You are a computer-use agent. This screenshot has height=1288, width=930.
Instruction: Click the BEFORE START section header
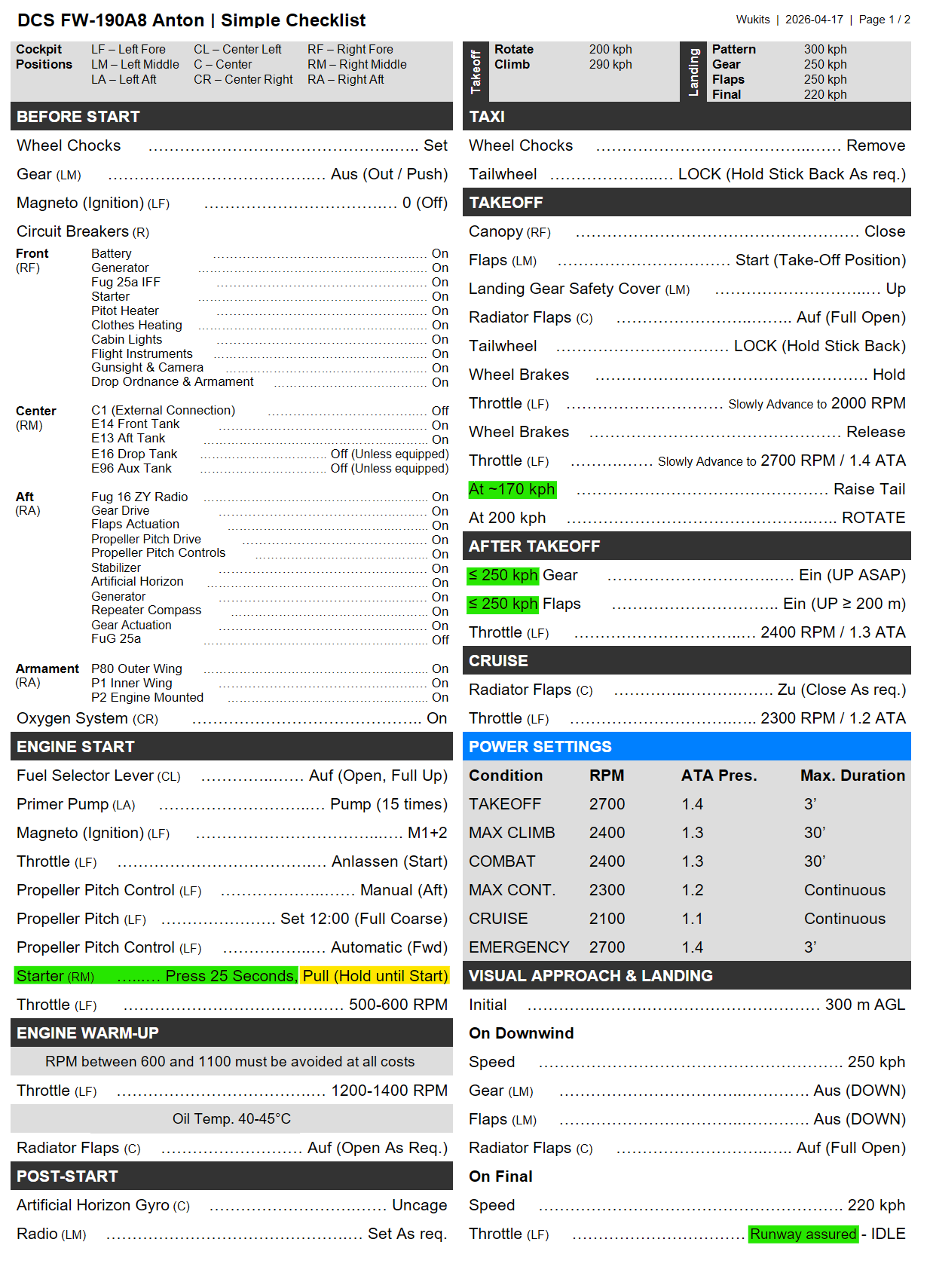click(78, 117)
